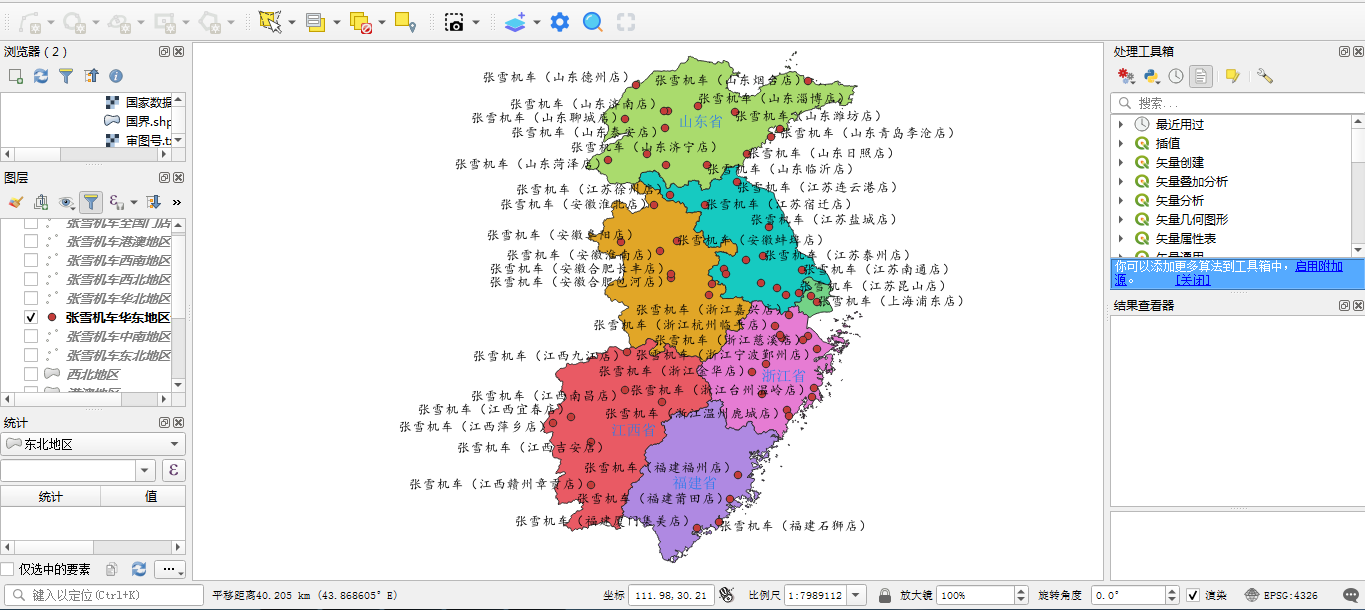Open the blue gear settings icon
Screen dimensions: 1365x610
click(x=560, y=21)
